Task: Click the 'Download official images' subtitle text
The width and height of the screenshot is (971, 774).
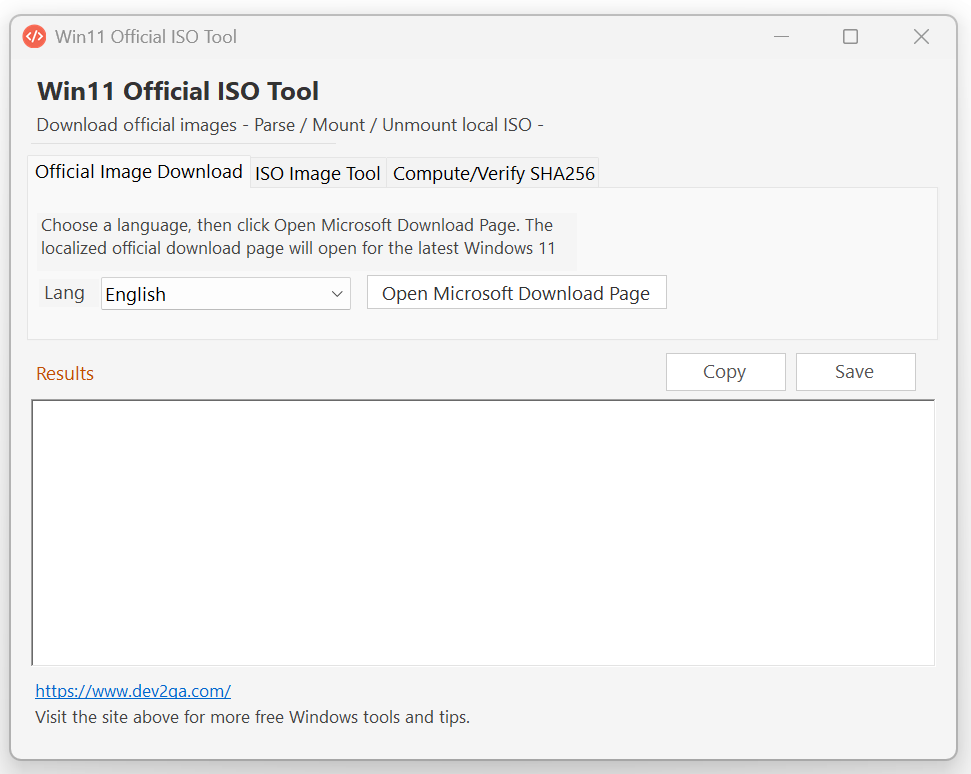Action: (290, 125)
